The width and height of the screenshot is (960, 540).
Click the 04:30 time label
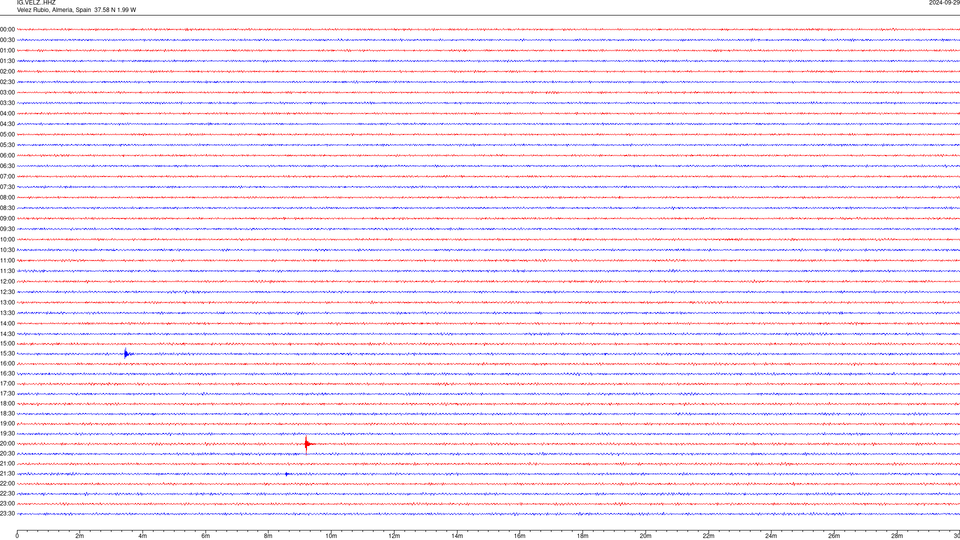tap(7, 124)
